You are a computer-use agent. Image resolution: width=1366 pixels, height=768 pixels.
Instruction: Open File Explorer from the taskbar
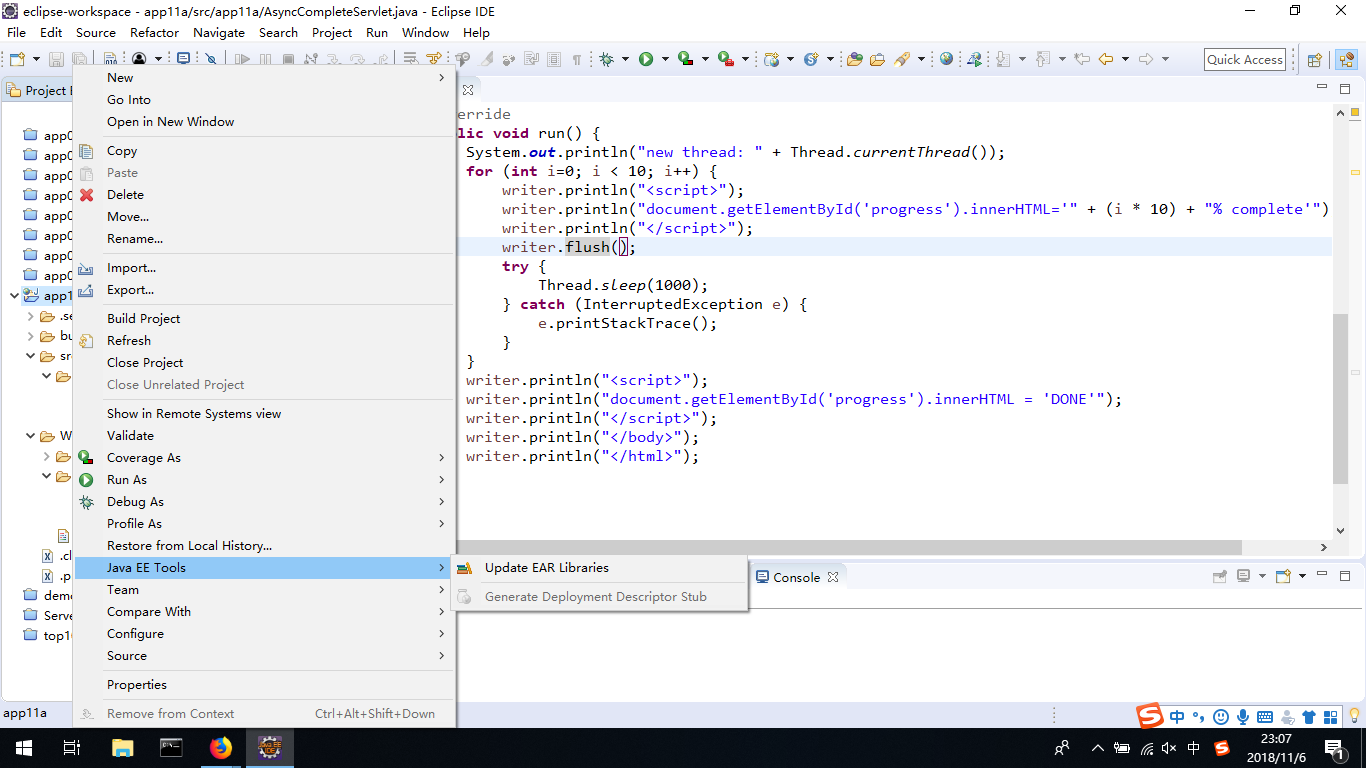(122, 747)
